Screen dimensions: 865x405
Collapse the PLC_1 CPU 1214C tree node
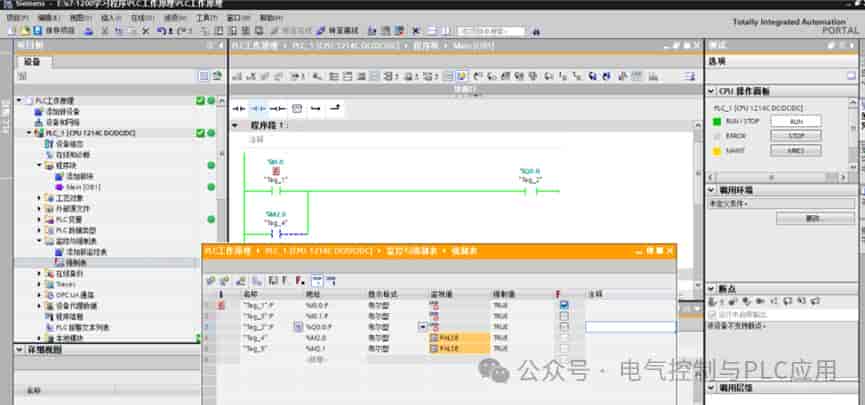29,133
